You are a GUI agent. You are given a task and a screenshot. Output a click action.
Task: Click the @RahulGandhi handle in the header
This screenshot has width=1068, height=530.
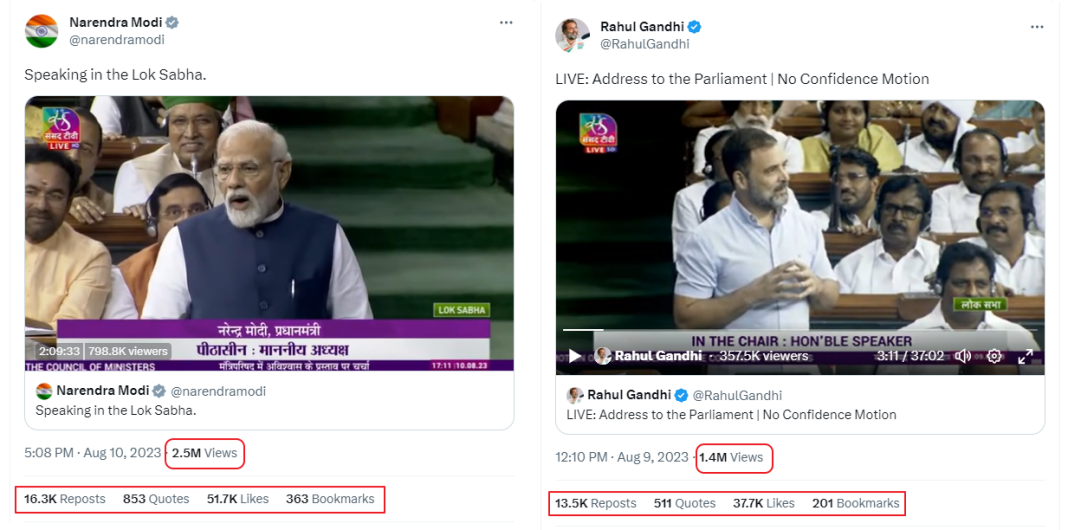tap(645, 44)
